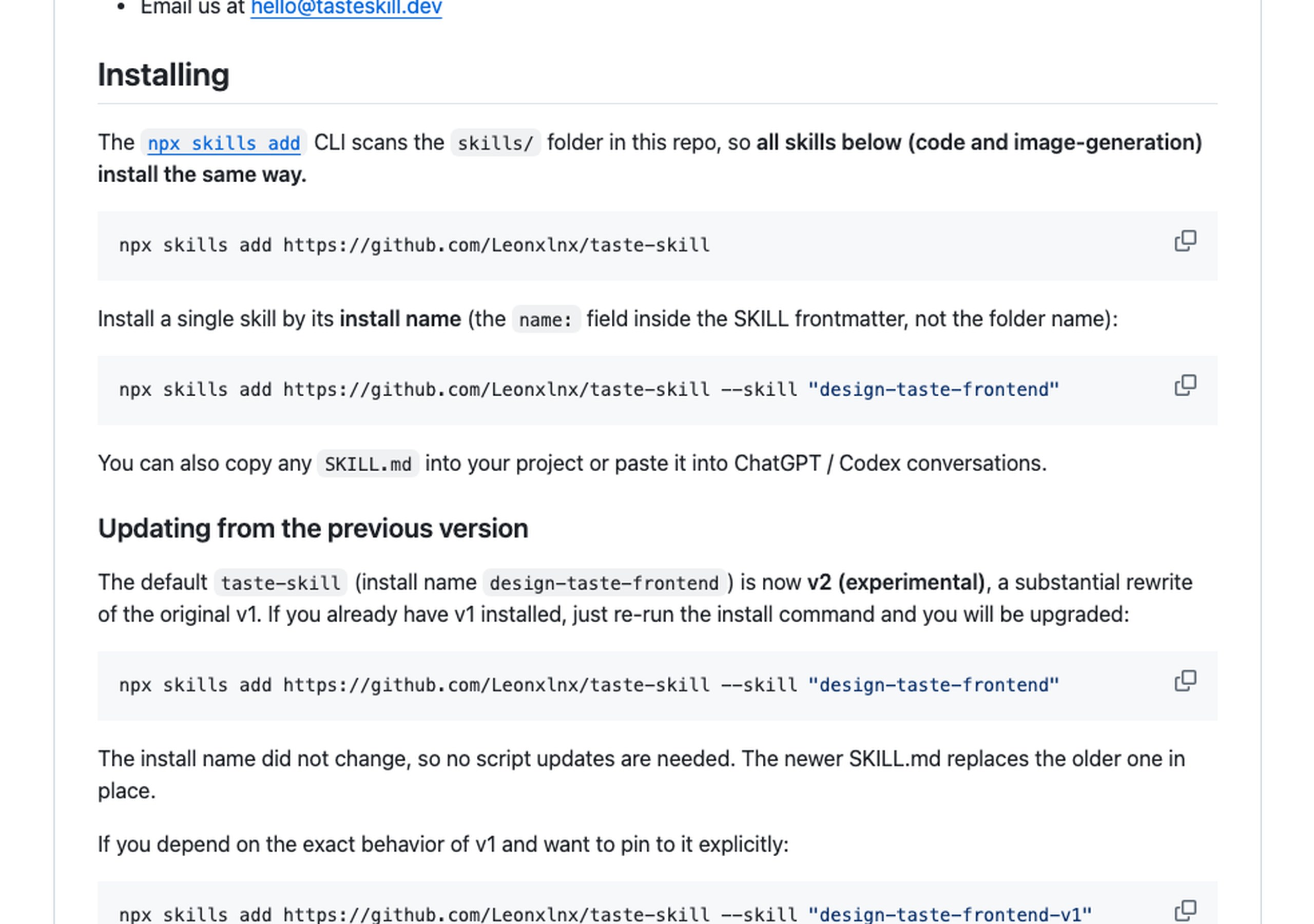Click the bold 'v2 (experimental)' text

[896, 582]
